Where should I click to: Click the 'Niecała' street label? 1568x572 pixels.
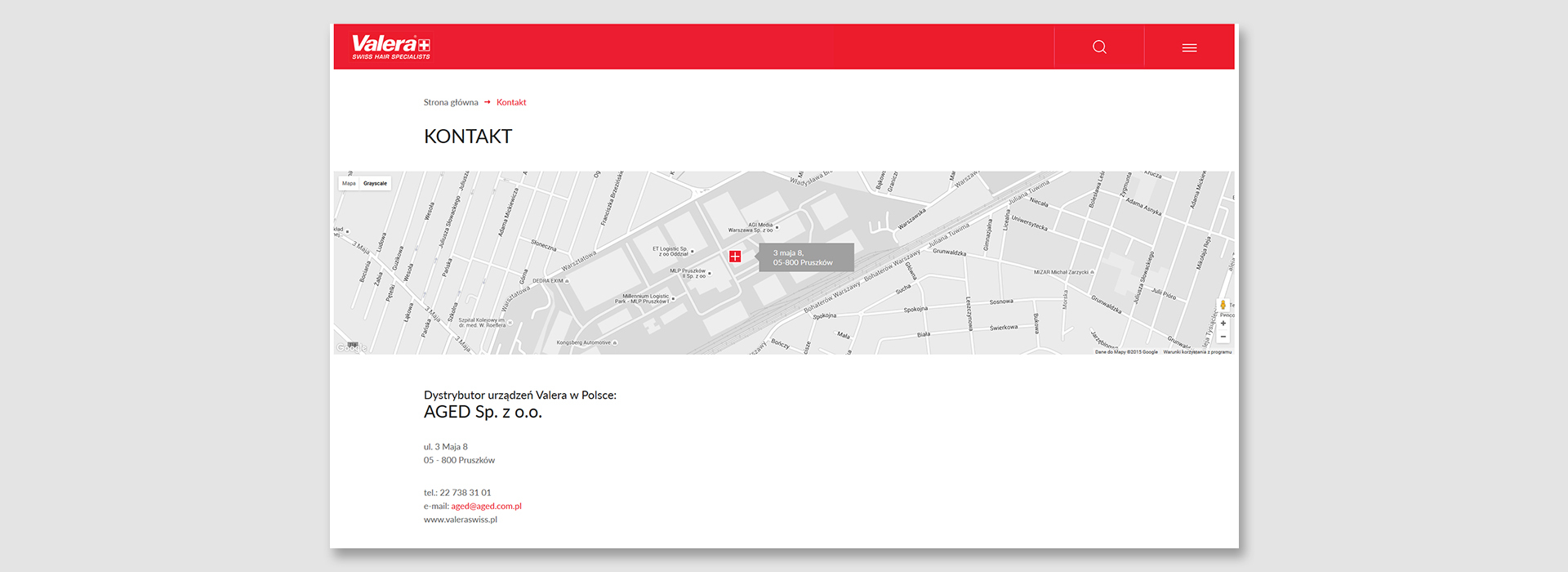tap(1039, 202)
